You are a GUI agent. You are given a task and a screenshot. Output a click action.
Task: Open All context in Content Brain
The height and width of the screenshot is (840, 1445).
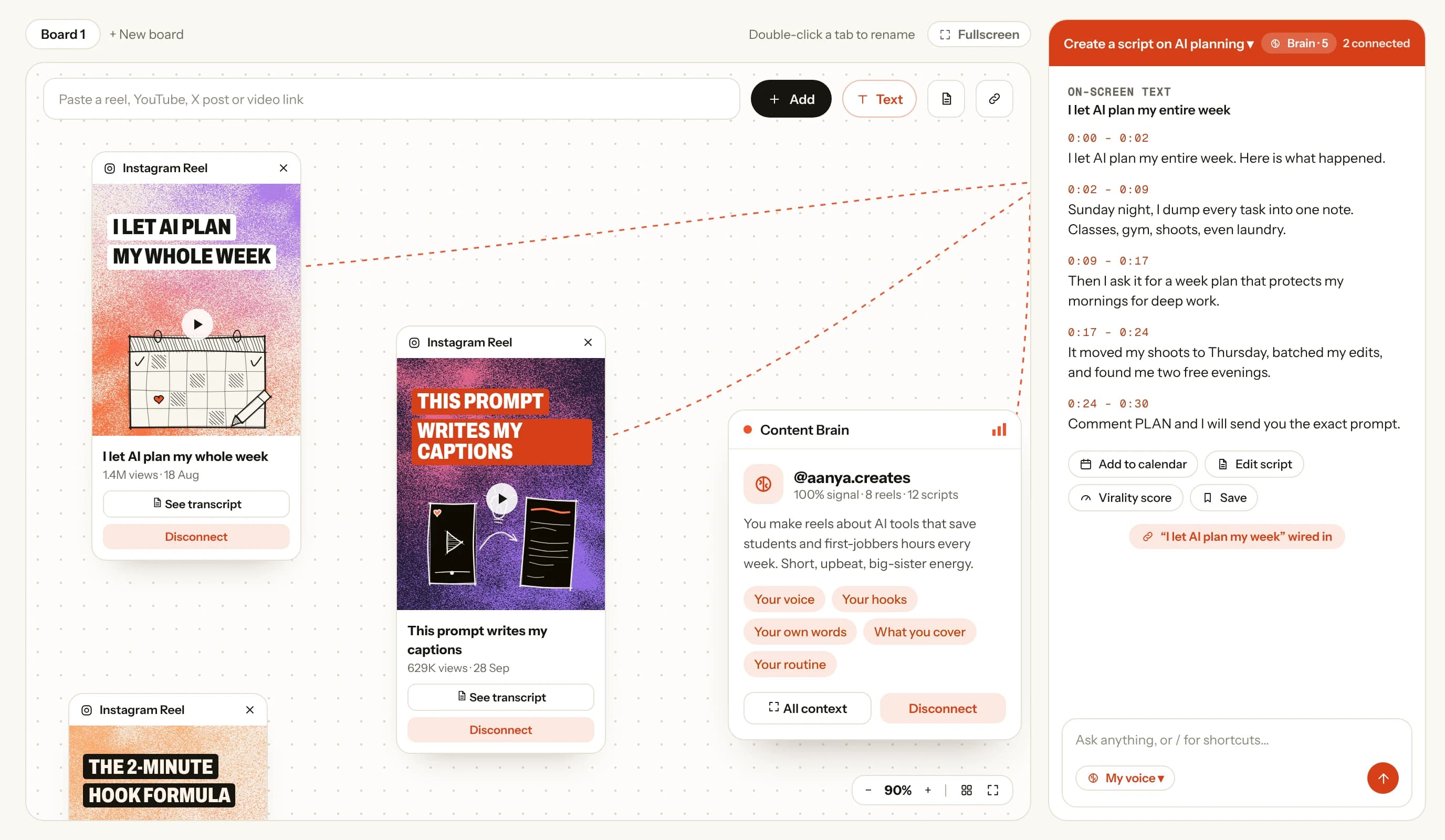pos(808,709)
